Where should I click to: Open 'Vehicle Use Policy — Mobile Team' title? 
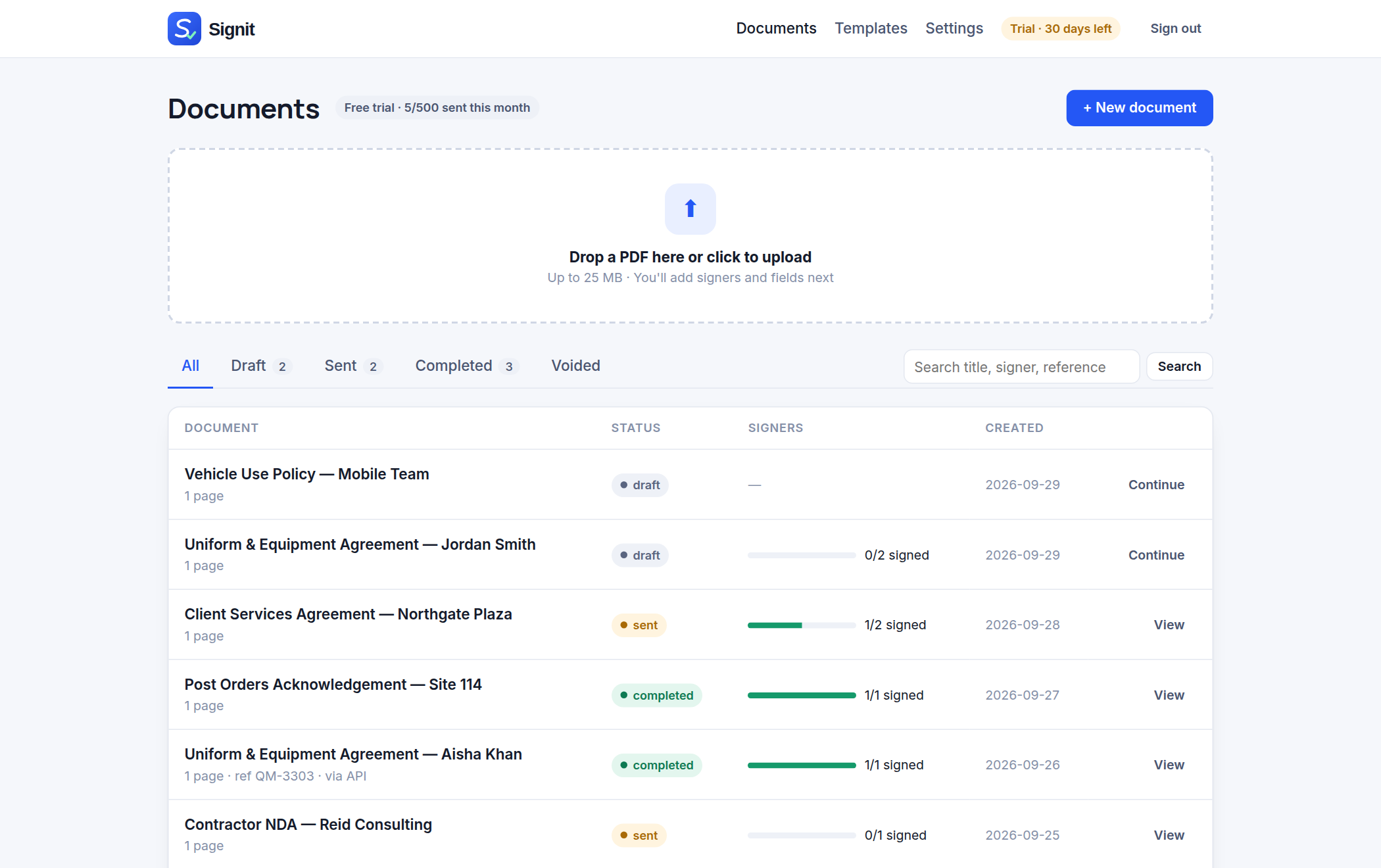coord(306,474)
